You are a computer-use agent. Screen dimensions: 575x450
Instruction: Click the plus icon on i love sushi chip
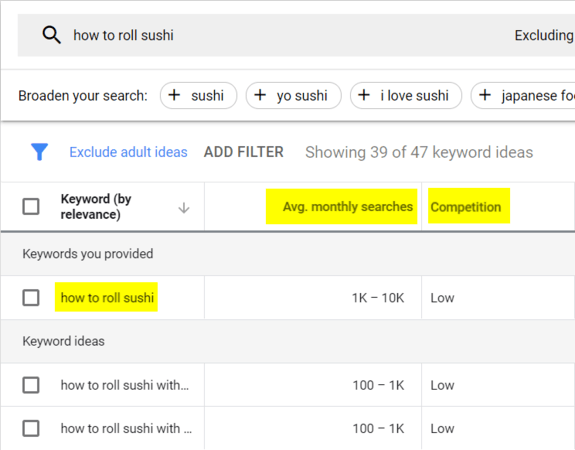(x=364, y=95)
